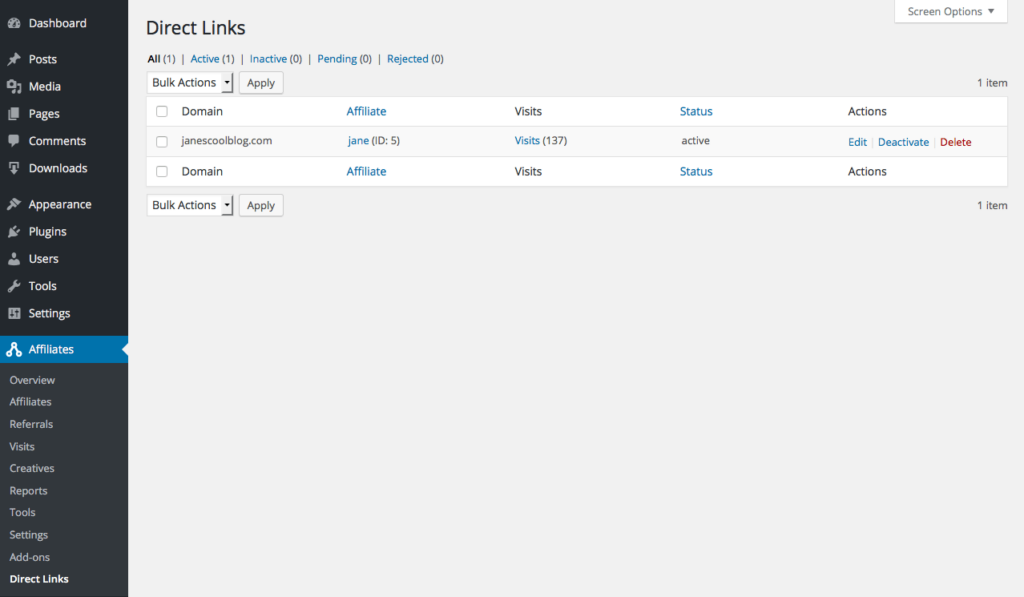Click the Plugins plug icon
Screen dimensions: 1024x597
[14, 231]
